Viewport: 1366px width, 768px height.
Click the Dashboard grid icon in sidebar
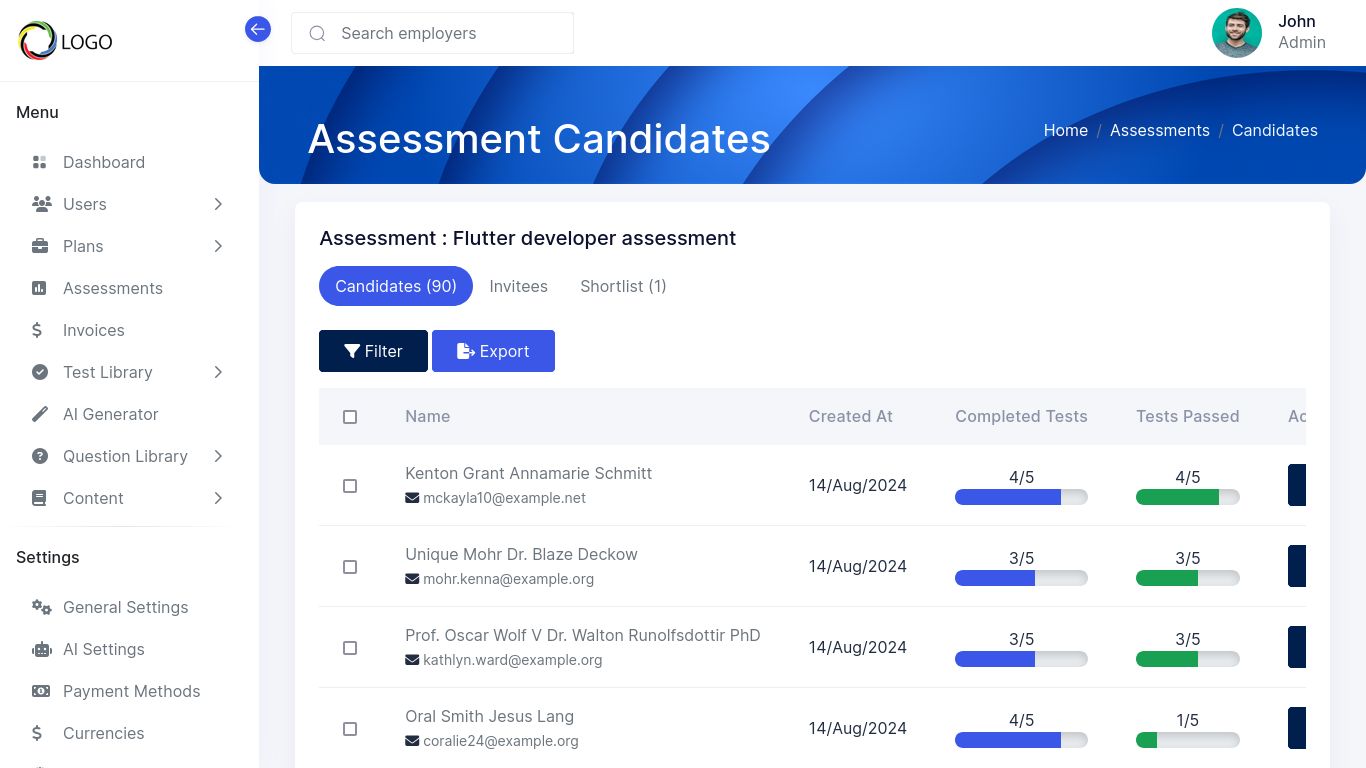click(40, 162)
